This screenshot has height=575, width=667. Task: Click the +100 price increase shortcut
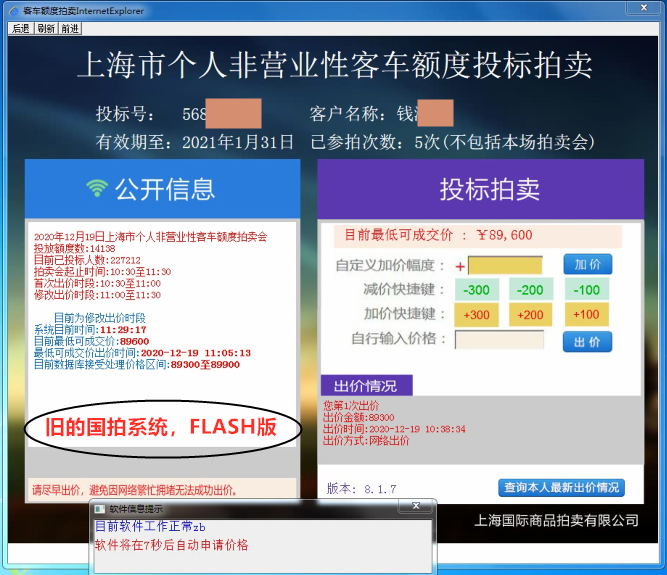coord(587,315)
